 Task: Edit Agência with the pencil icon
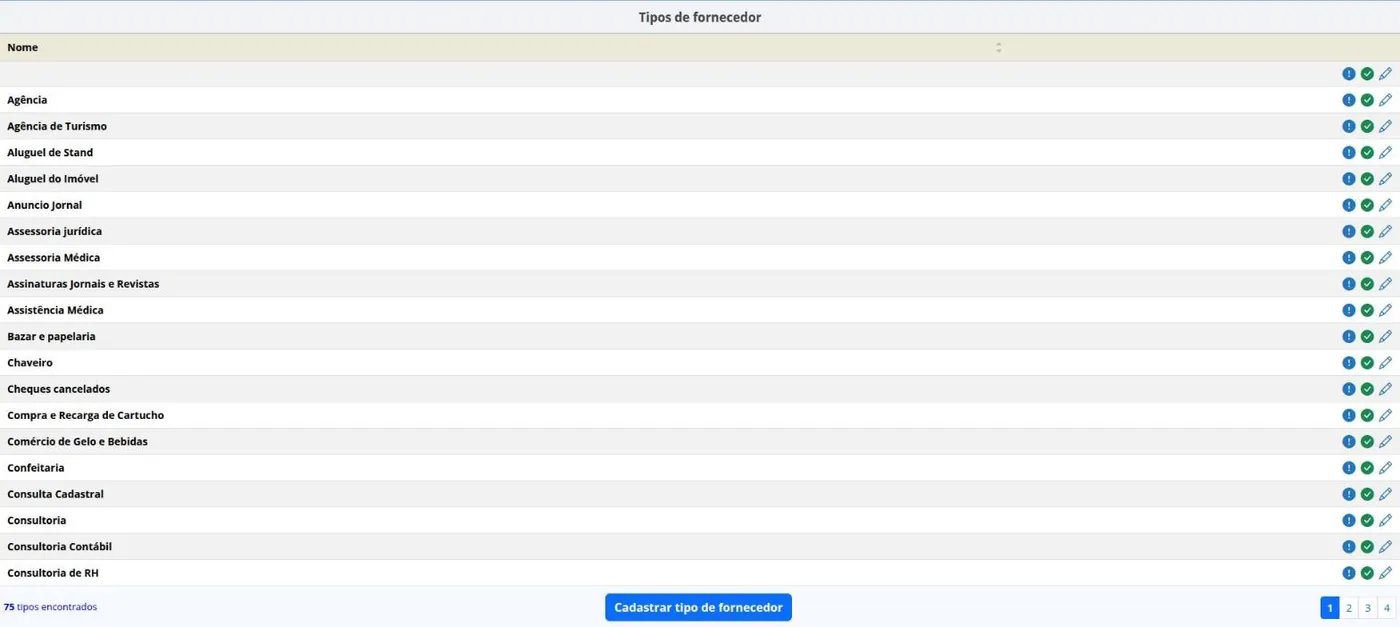click(1385, 100)
